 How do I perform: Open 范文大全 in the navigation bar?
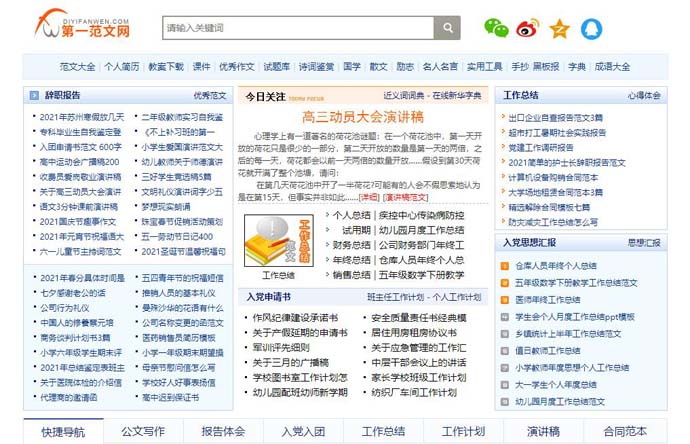(77, 67)
